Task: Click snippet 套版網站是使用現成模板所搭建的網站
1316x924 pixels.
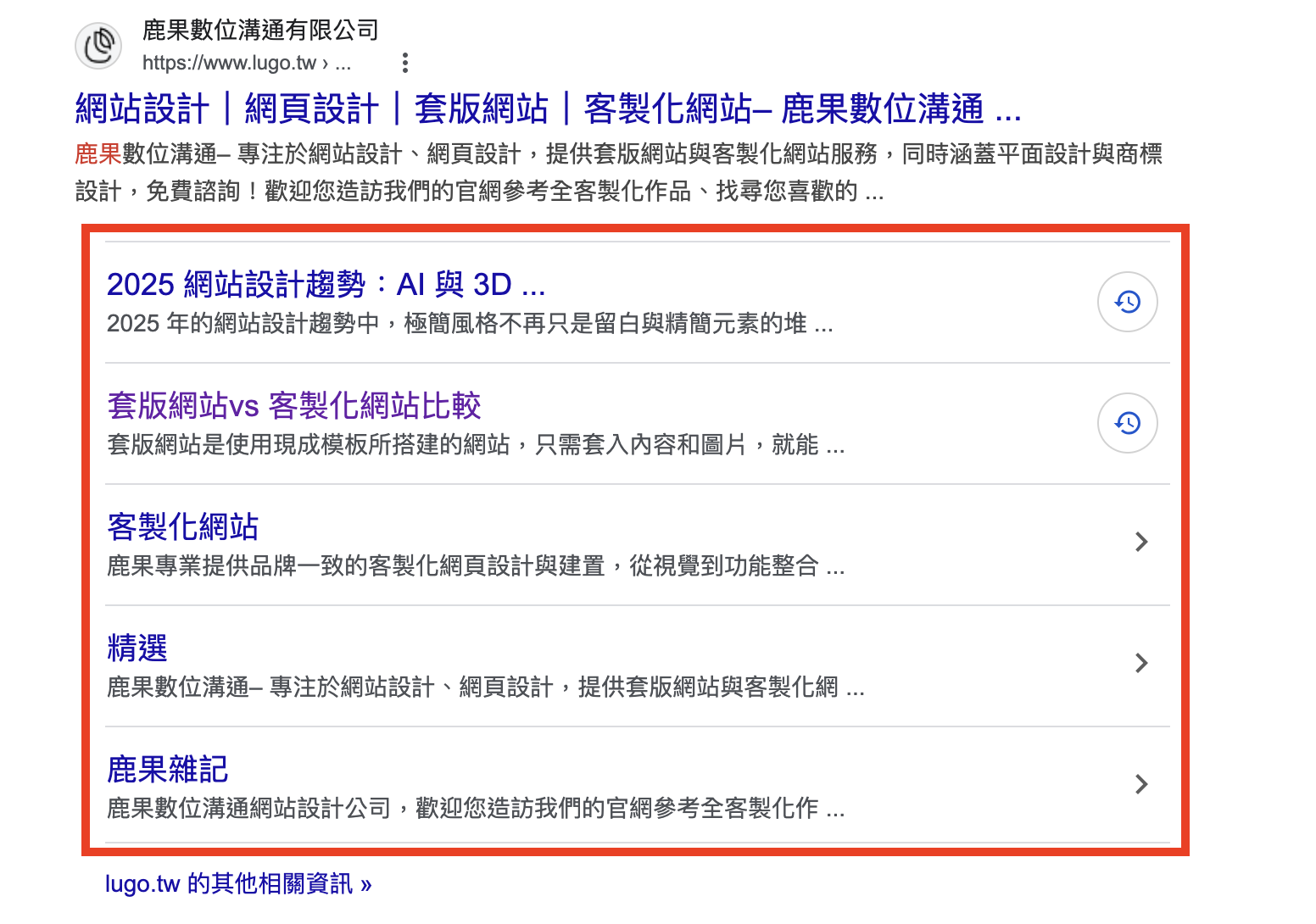Action: (x=476, y=445)
